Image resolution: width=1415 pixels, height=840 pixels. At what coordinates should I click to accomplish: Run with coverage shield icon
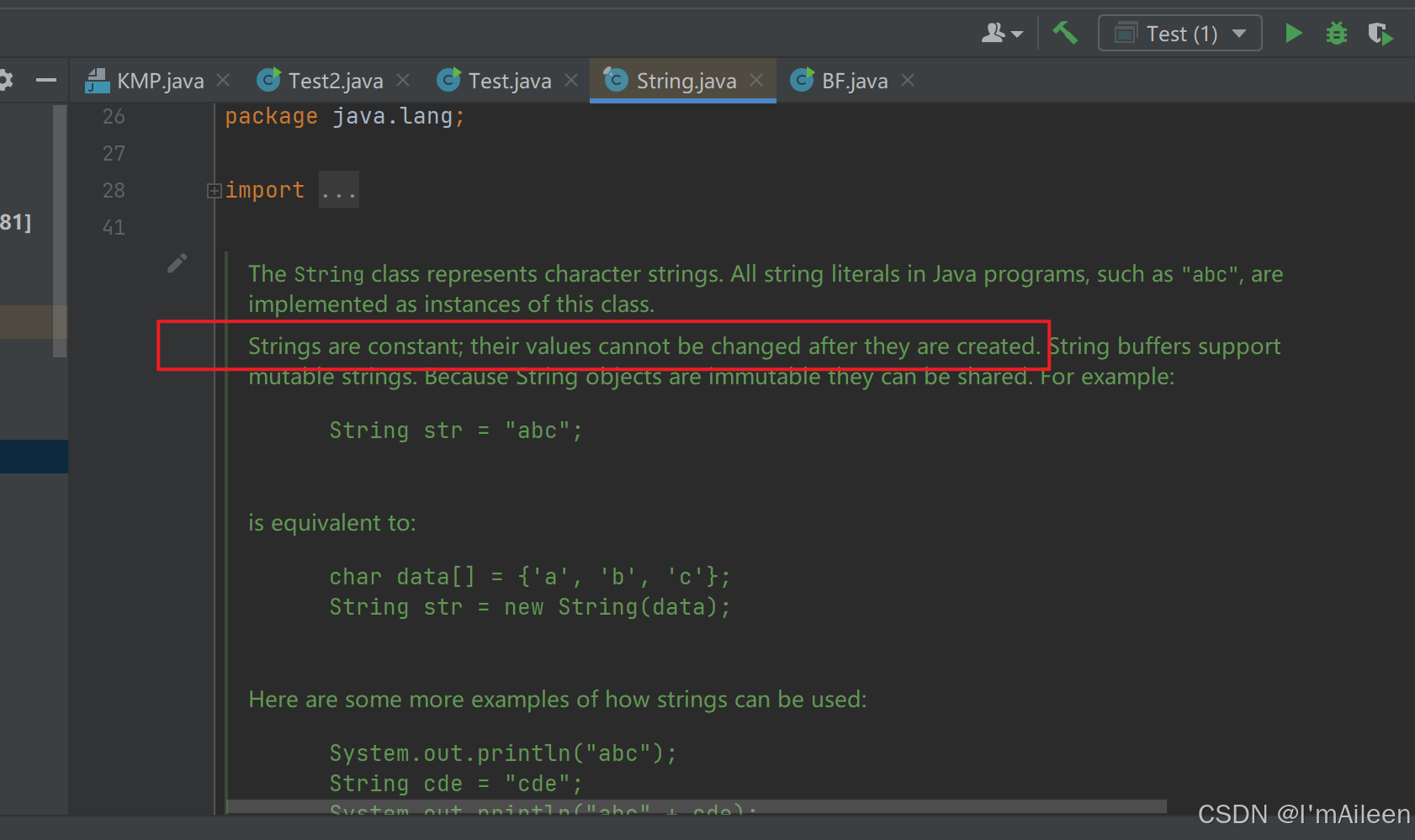(1381, 34)
